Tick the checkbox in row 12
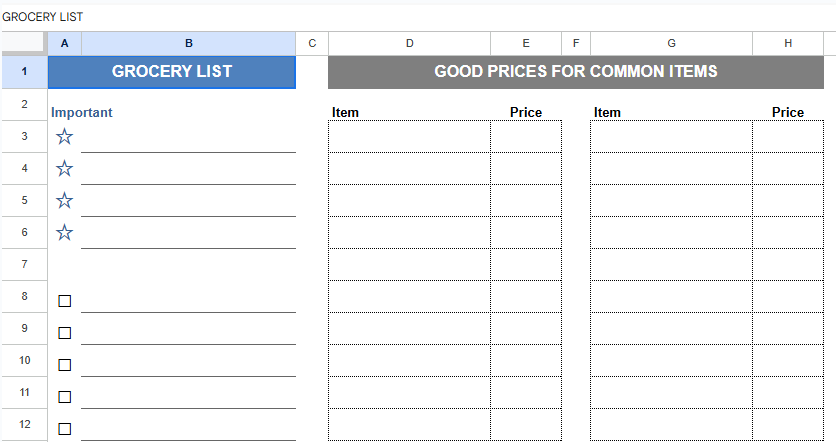The width and height of the screenshot is (836, 442). point(65,429)
